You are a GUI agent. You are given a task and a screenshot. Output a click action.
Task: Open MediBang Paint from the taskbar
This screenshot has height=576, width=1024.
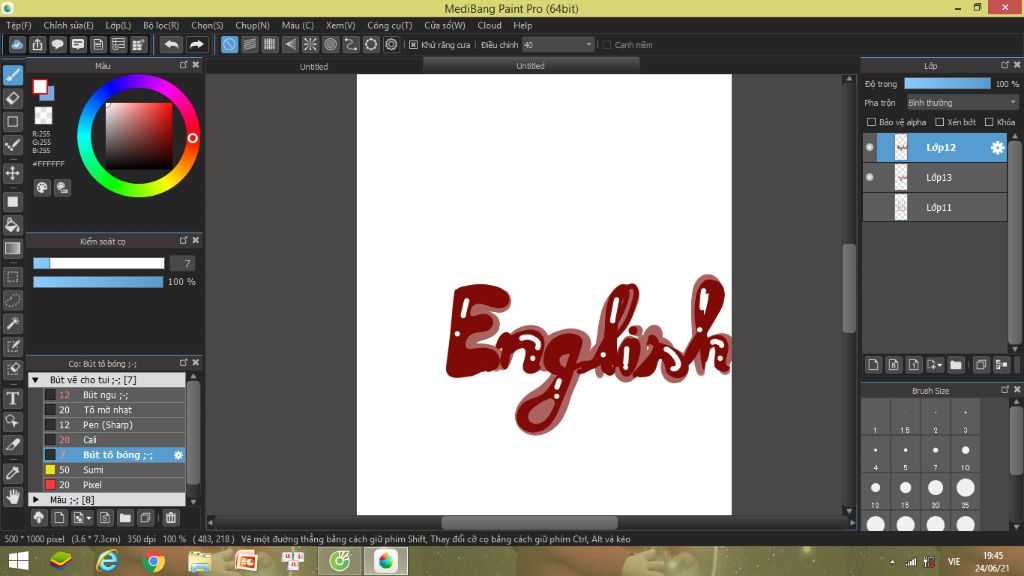click(386, 562)
